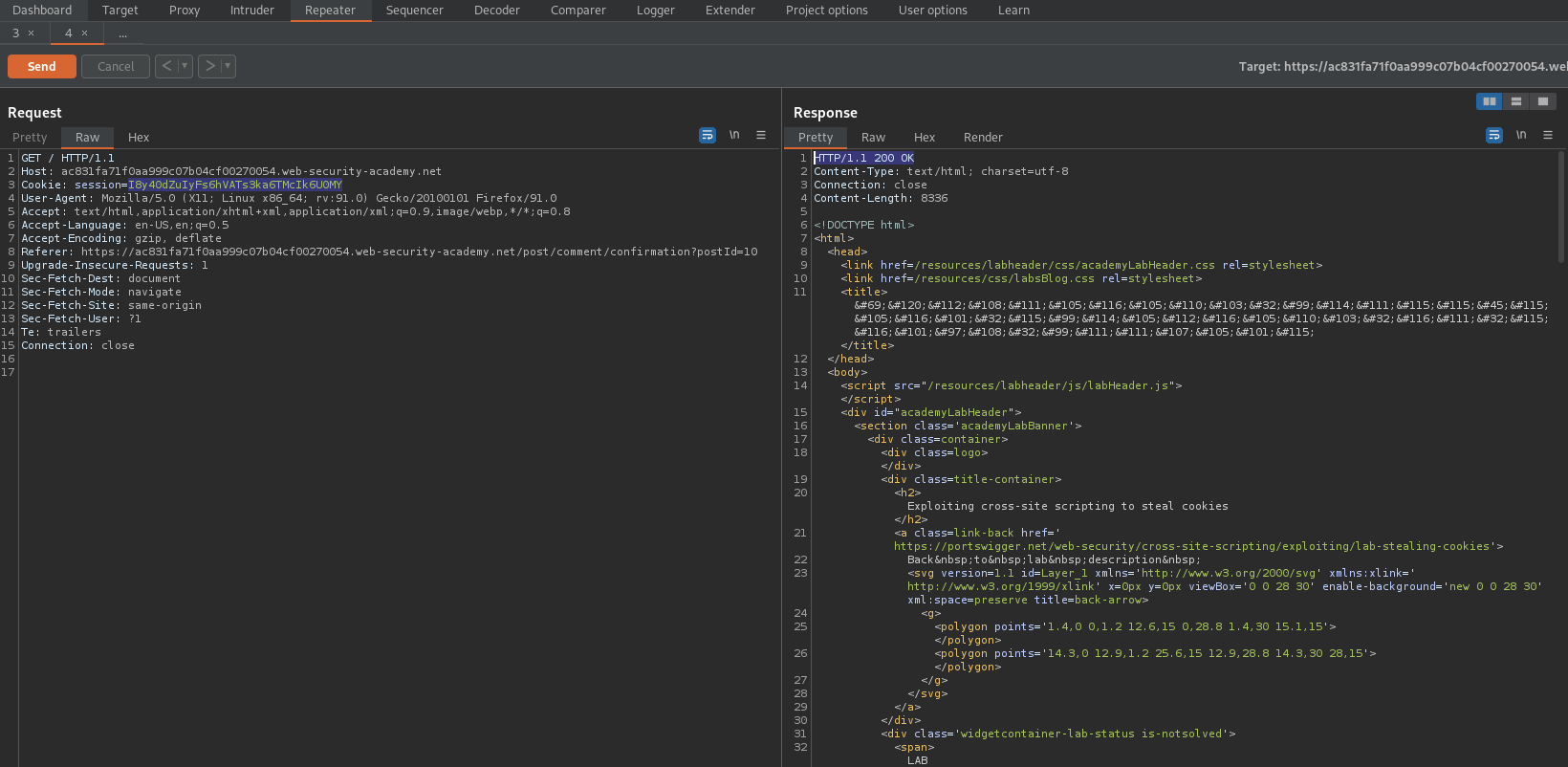Close Repeater tab 4
The image size is (1568, 767).
click(x=84, y=33)
